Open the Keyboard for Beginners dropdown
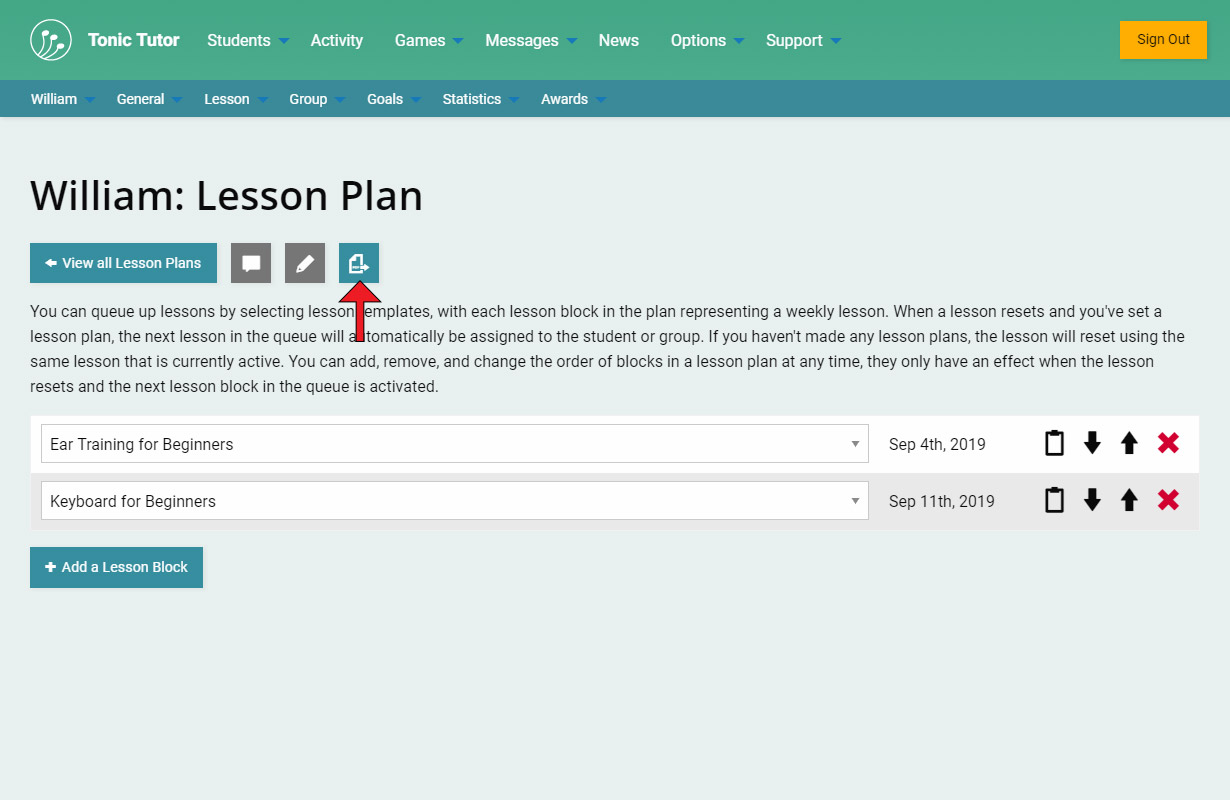The height and width of the screenshot is (800, 1230). coord(454,501)
